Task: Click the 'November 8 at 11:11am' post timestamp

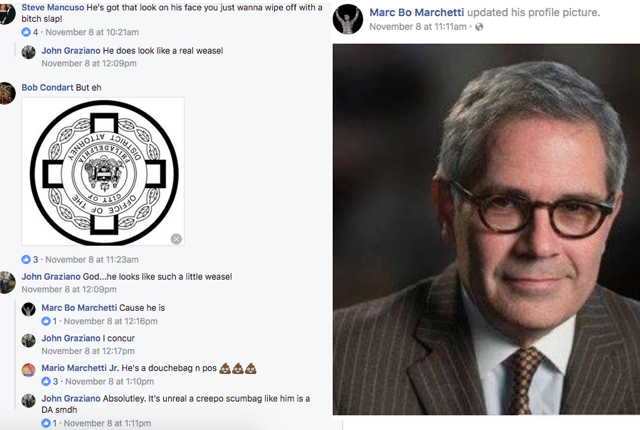Action: 418,27
